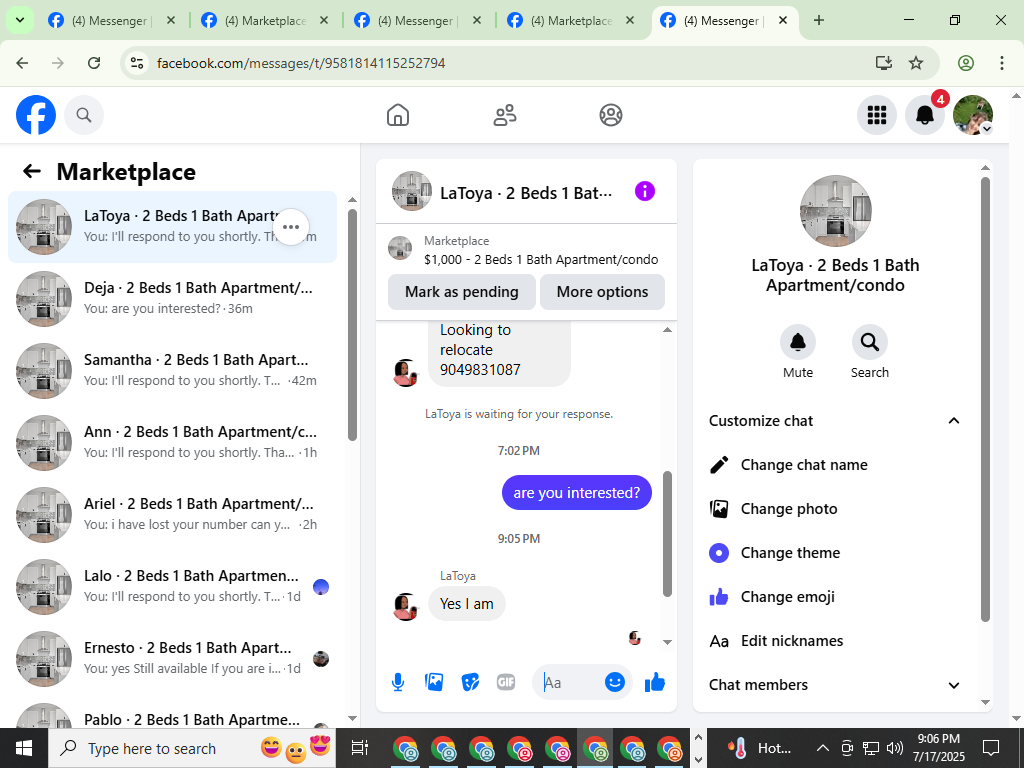Click the back arrow next to Marketplace

[32, 171]
